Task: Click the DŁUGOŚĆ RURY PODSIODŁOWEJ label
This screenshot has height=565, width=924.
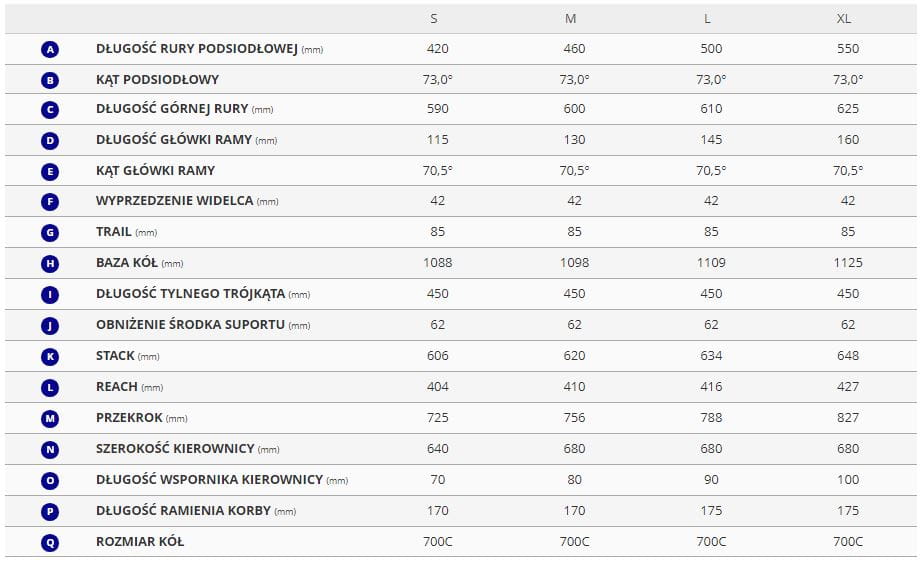Action: tap(197, 49)
